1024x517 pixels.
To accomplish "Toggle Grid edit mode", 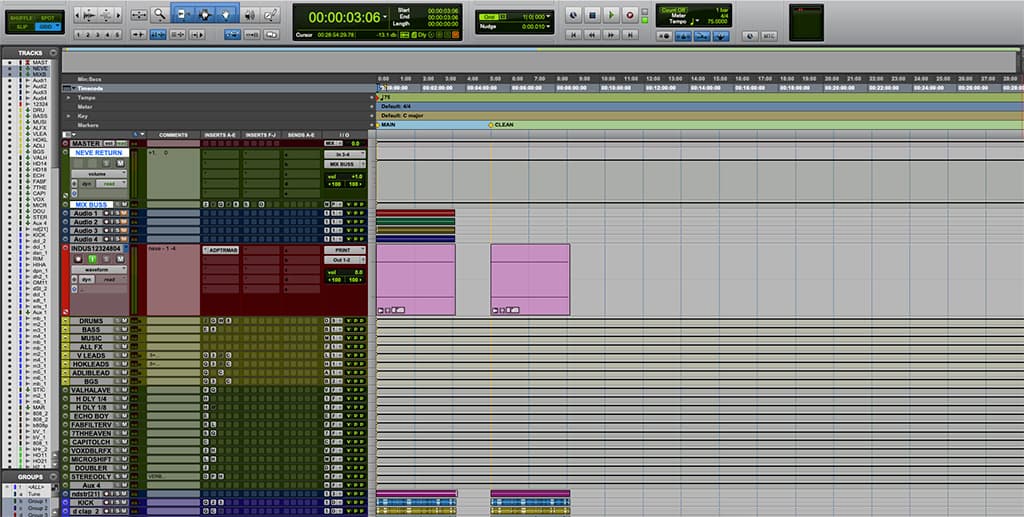I will [x=48, y=27].
